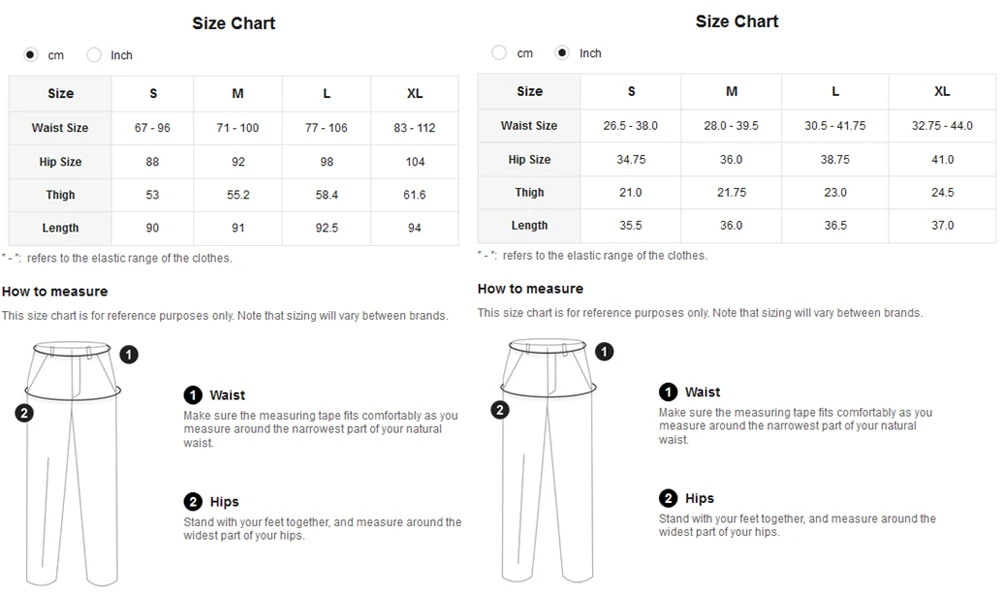
Task: Click the Waist step 1 icon in left instructions
Action: pyautogui.click(x=193, y=395)
